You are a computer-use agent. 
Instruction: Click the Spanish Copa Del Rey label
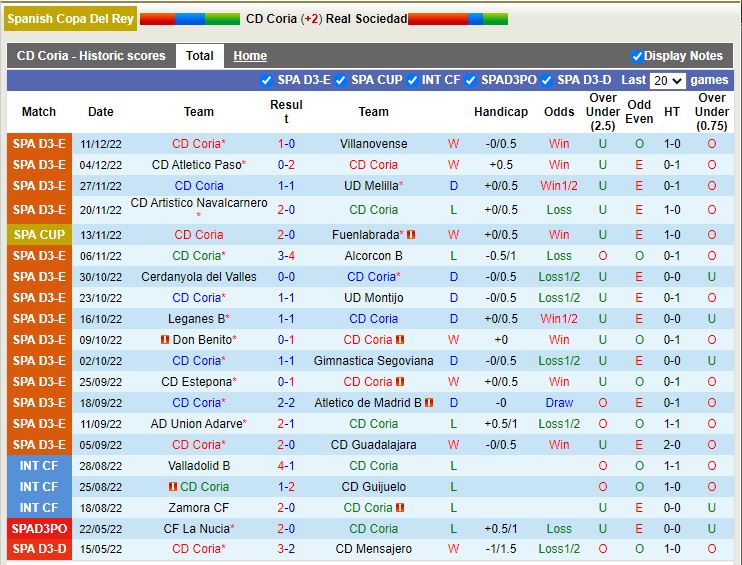(70, 19)
